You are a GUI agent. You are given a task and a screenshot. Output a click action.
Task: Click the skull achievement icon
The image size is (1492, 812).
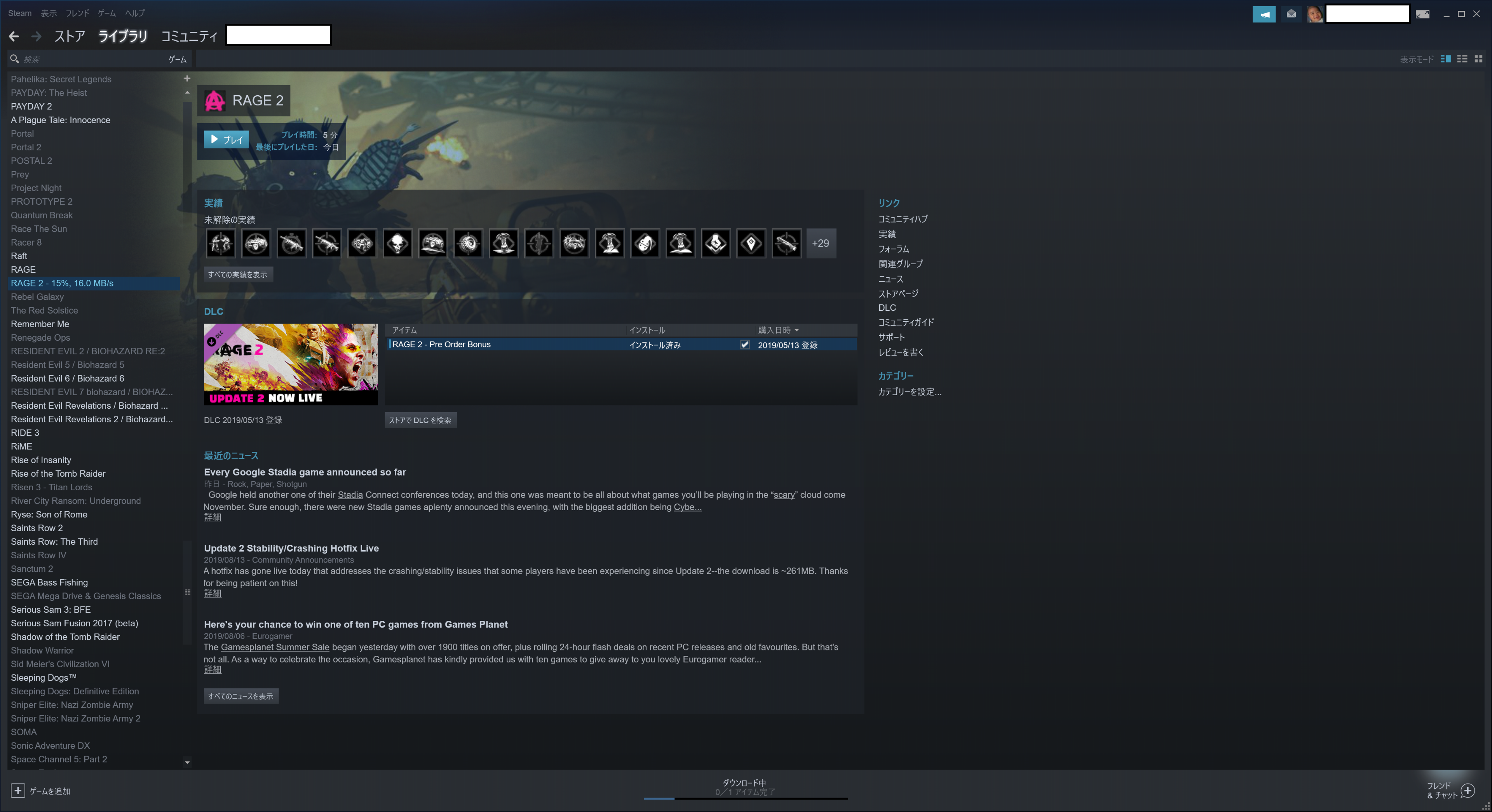pos(397,243)
